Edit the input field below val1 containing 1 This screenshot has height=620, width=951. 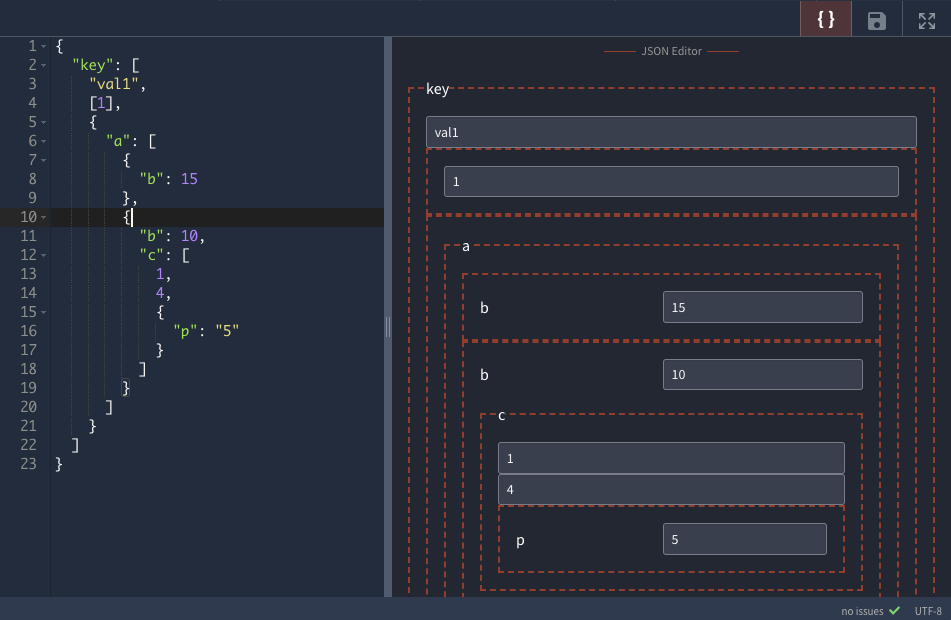[x=671, y=181]
